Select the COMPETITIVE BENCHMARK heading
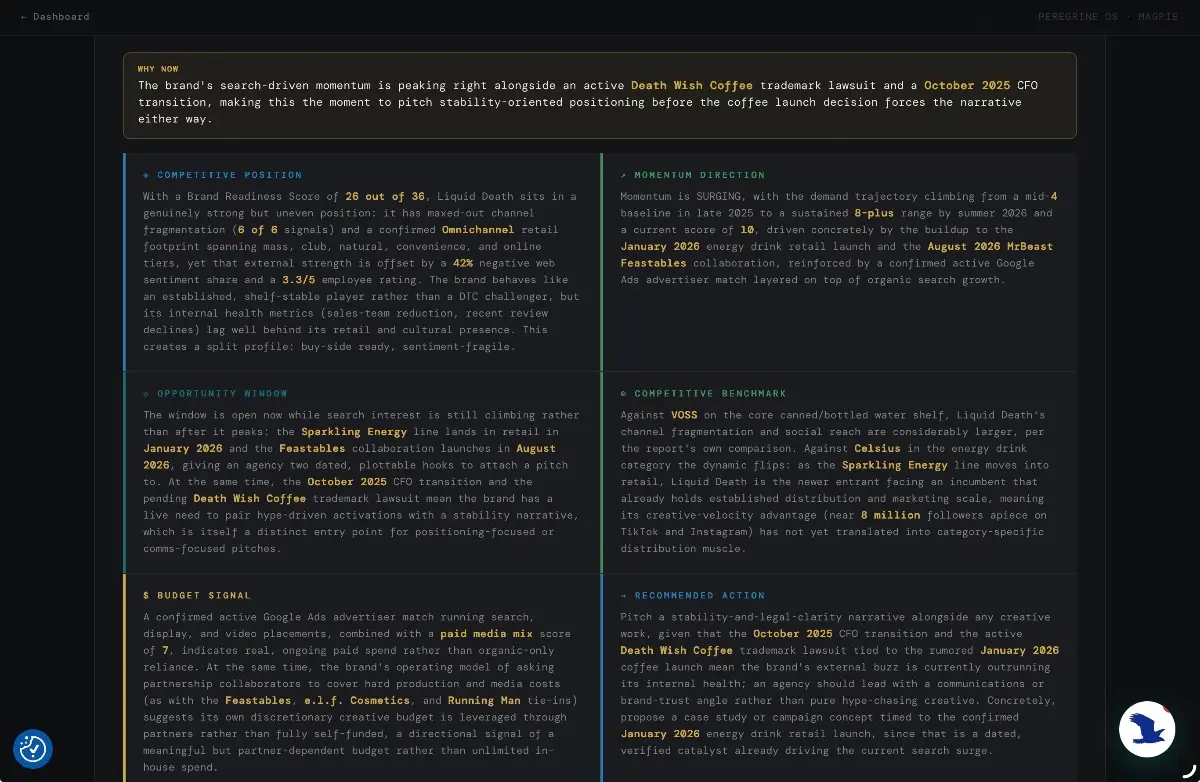This screenshot has width=1200, height=782. tap(710, 394)
